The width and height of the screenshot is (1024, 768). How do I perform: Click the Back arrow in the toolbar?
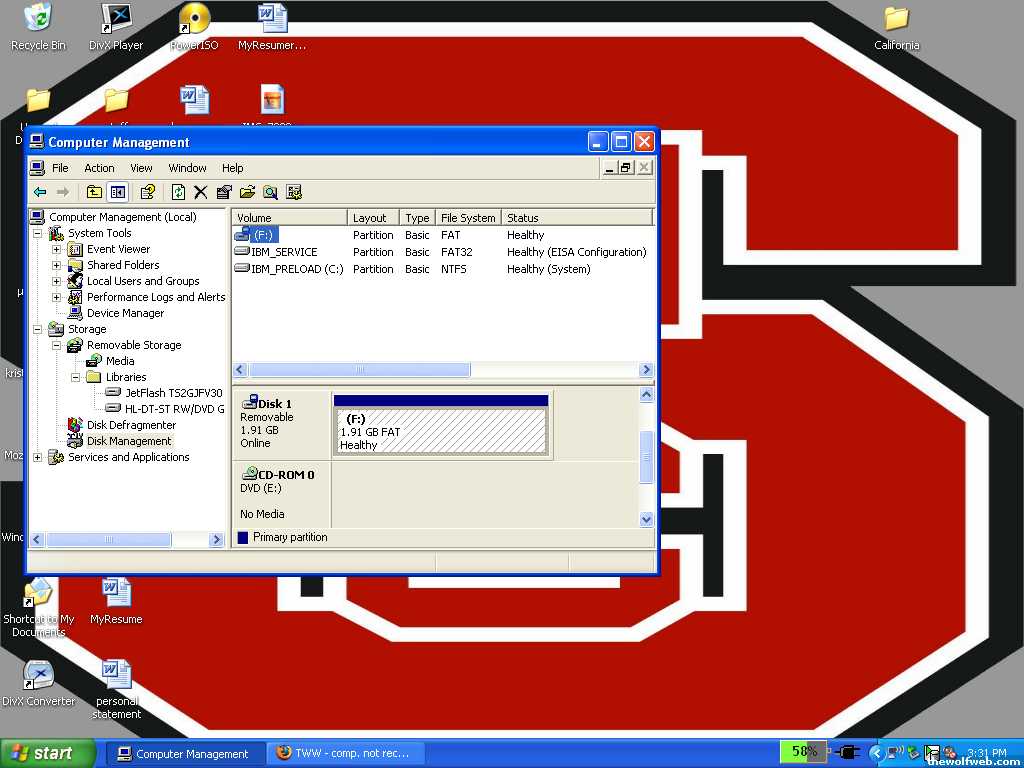(40, 192)
